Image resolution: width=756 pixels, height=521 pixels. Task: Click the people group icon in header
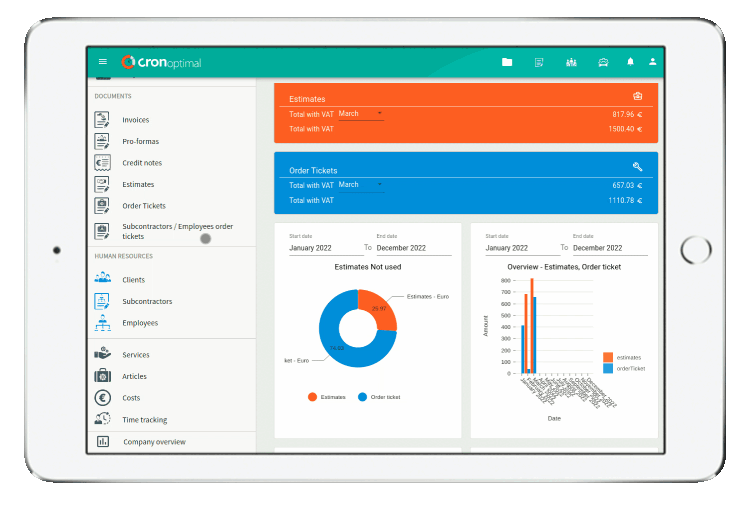click(571, 62)
